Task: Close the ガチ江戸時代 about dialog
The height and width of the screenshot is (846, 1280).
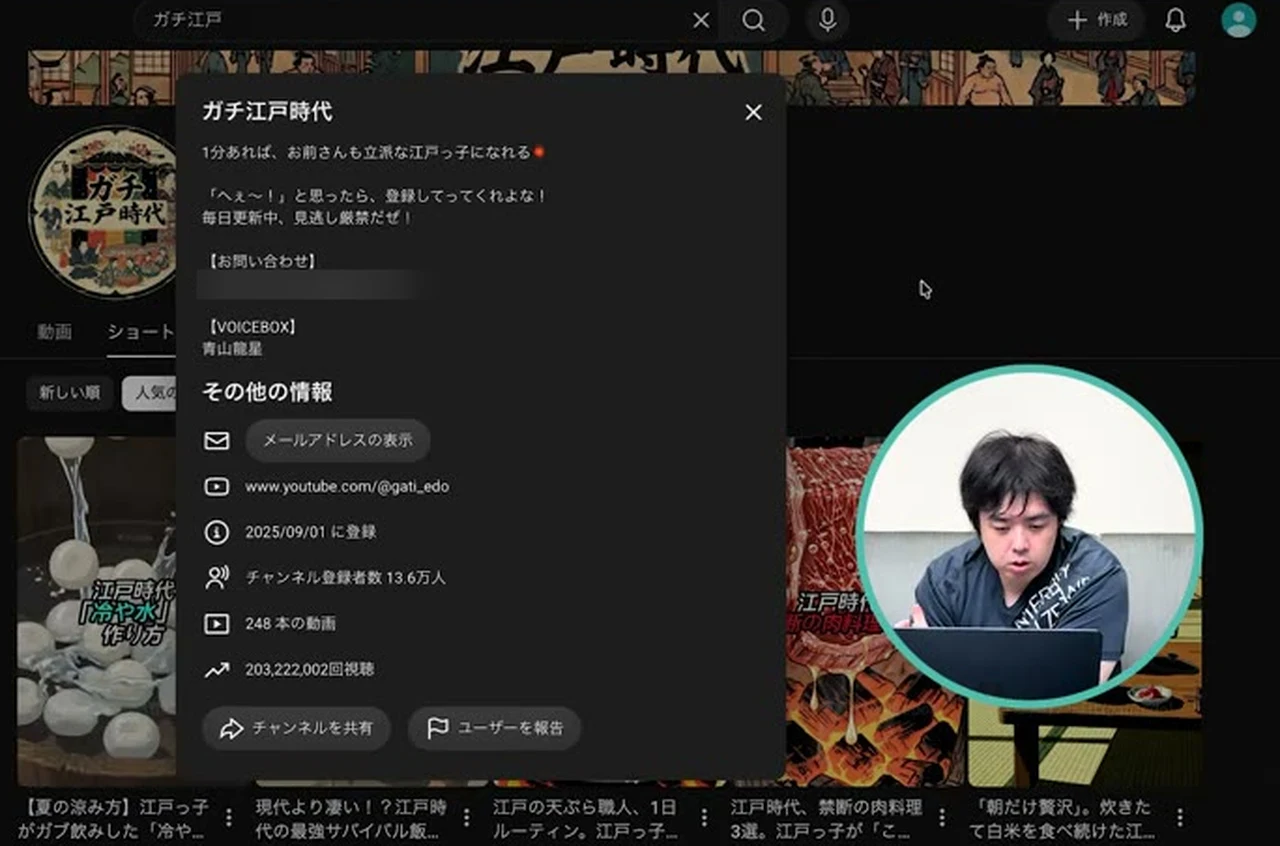Action: point(753,112)
